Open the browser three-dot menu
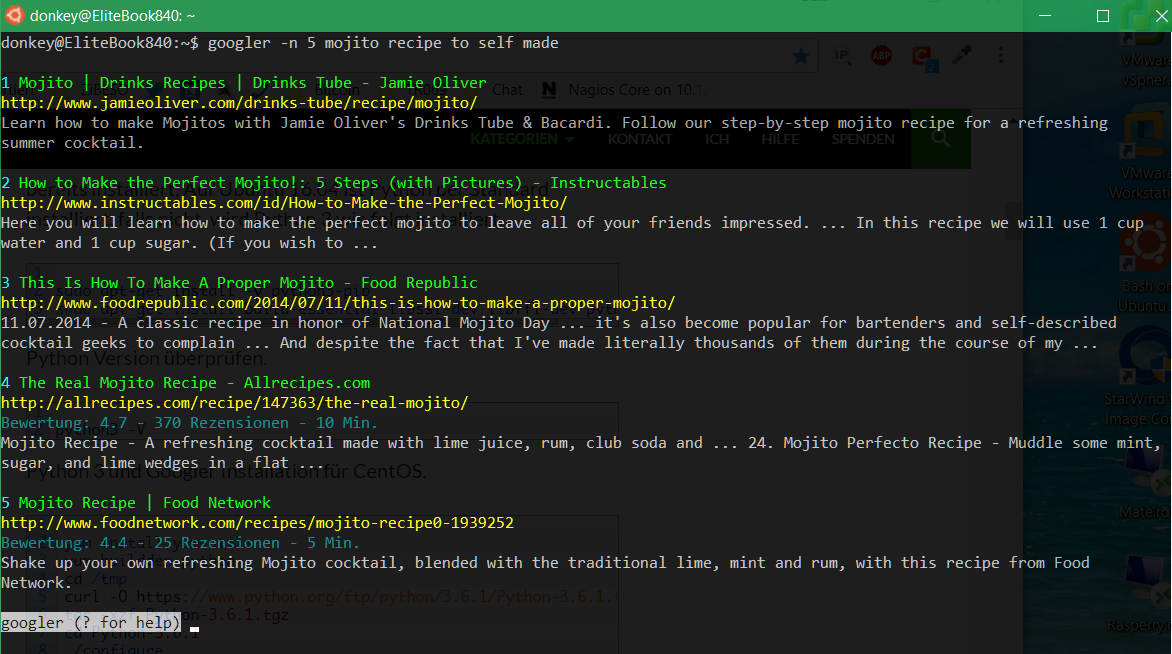 (x=1000, y=57)
